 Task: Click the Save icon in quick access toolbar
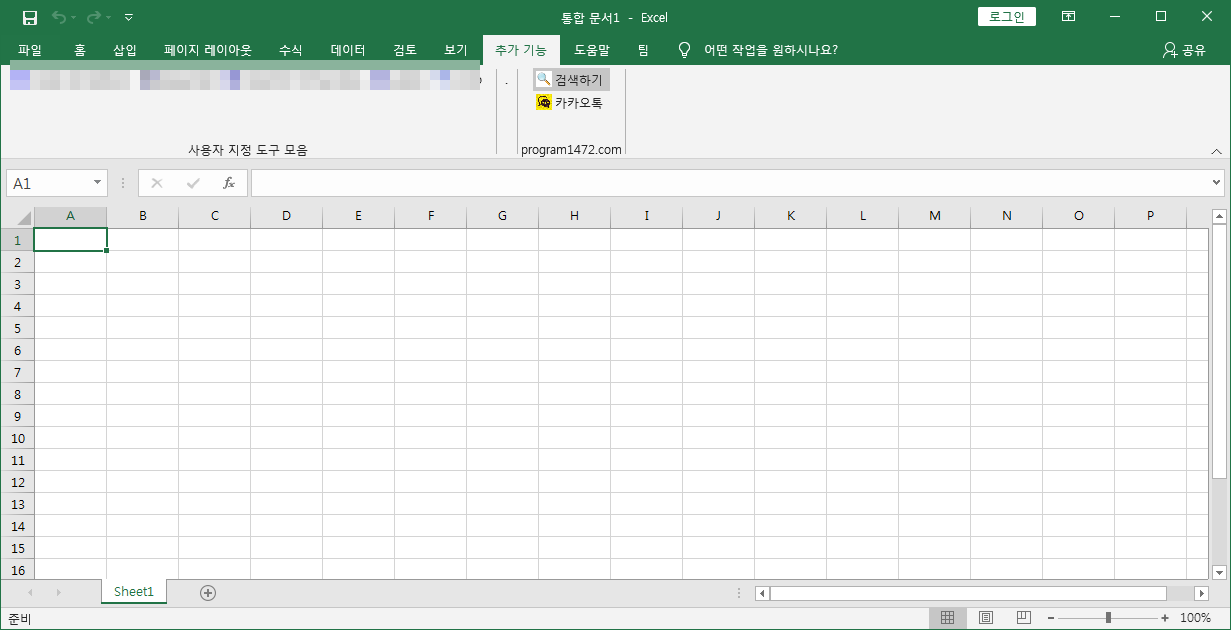click(30, 17)
